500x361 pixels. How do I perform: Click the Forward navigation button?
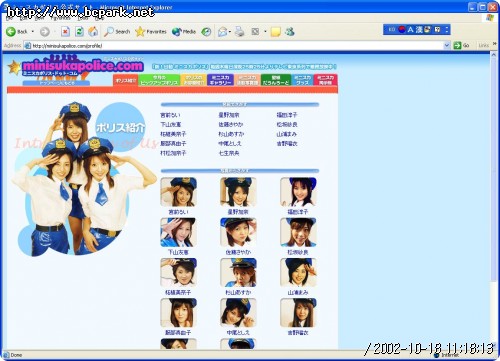tap(45, 32)
